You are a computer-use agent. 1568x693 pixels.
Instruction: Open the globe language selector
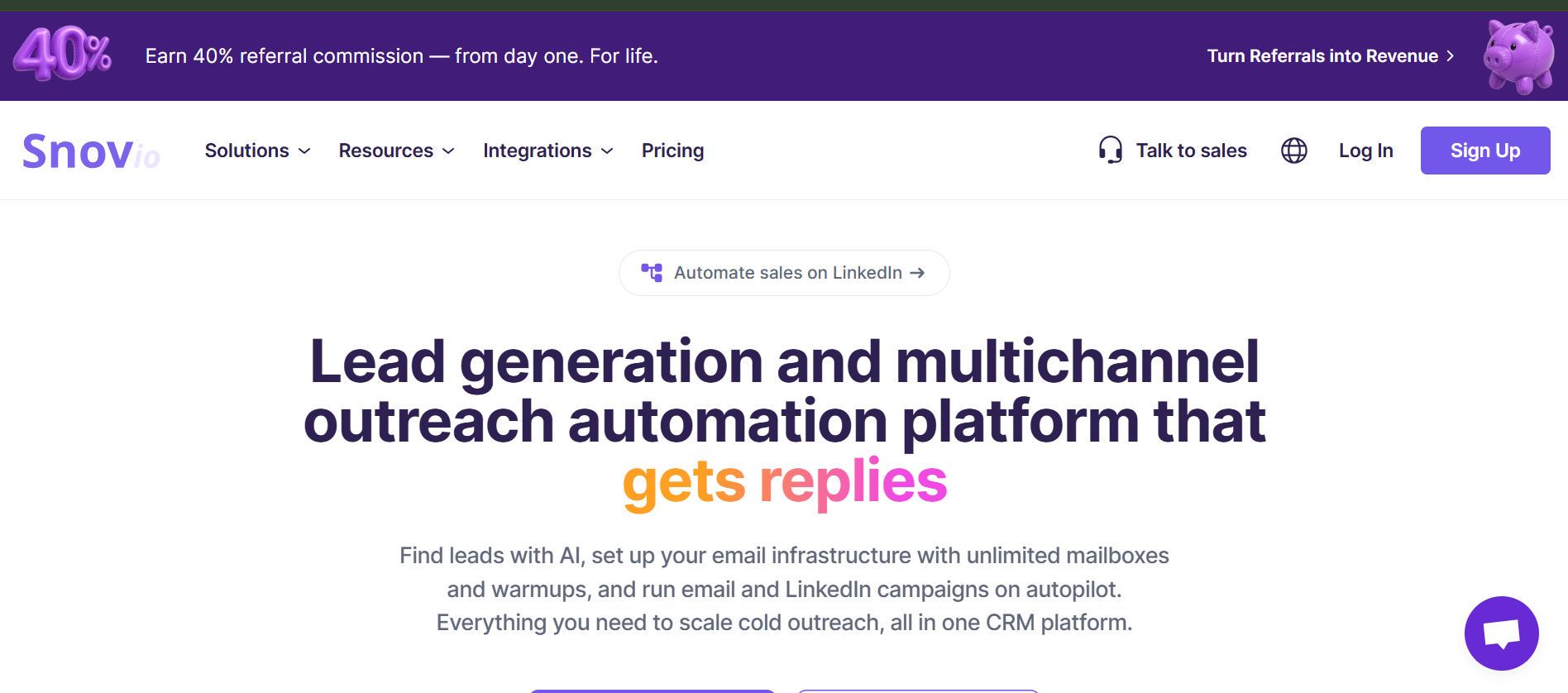coord(1293,151)
